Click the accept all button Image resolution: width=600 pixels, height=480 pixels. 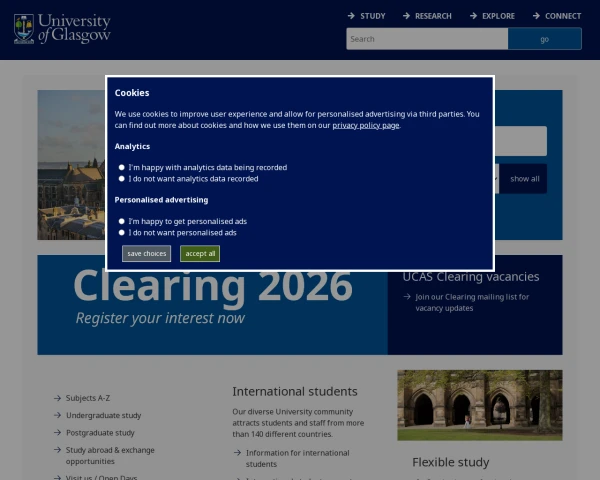point(200,253)
